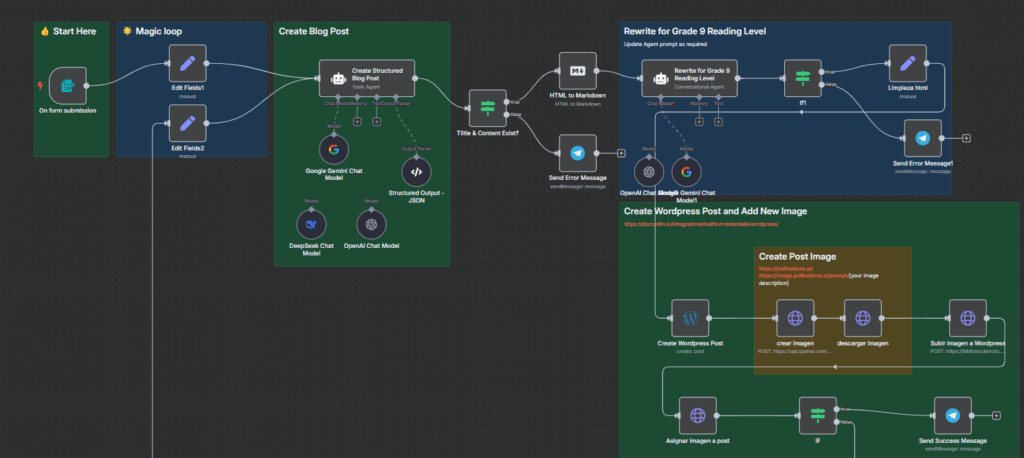Viewport: 1024px width, 458px height.
Task: Select the On form submission trigger node
Action: point(68,87)
